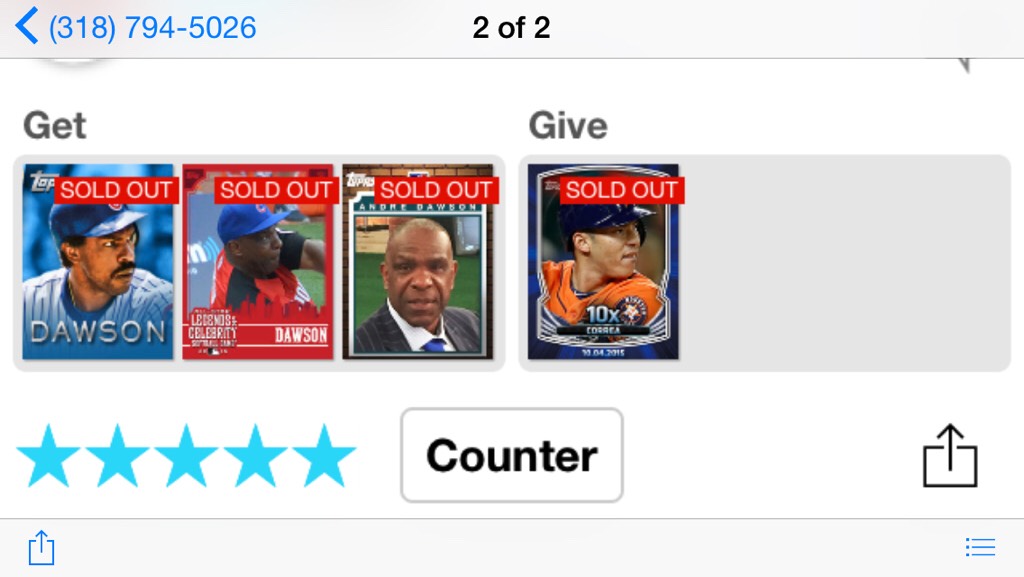
Task: Select the fourth blue rating star
Action: (255, 456)
